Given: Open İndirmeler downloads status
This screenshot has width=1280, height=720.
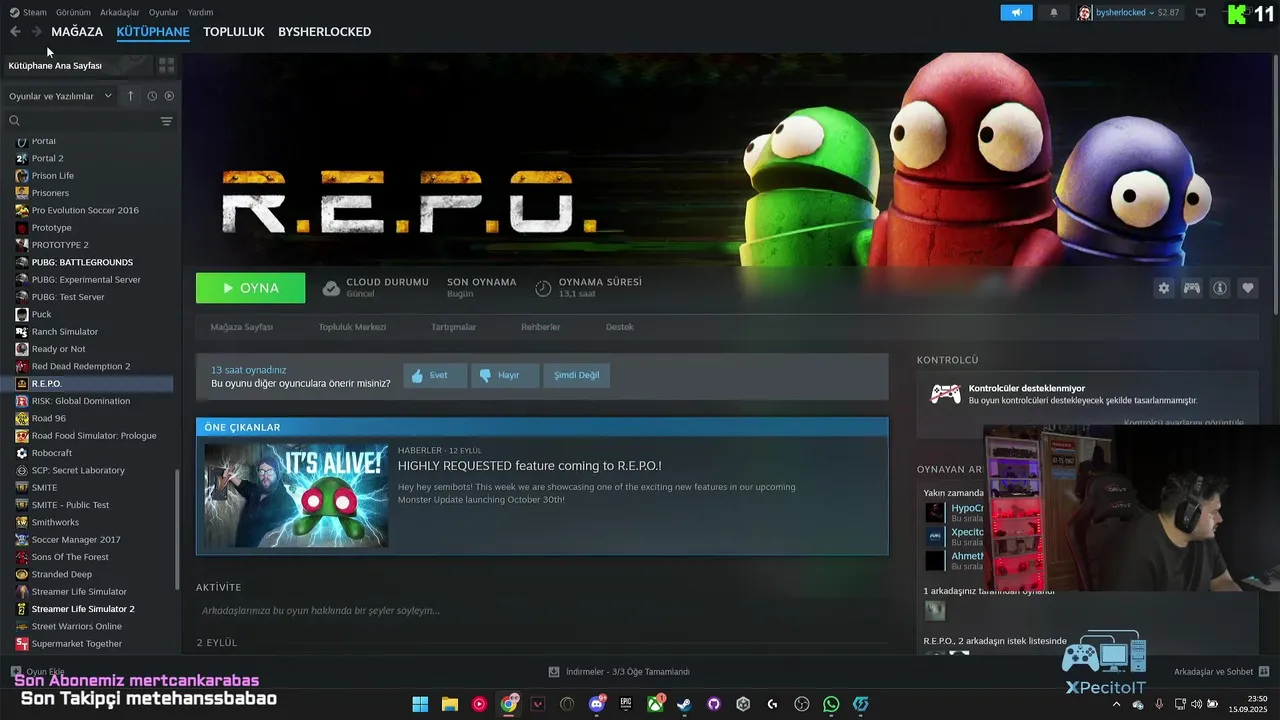Looking at the screenshot, I should click(619, 672).
